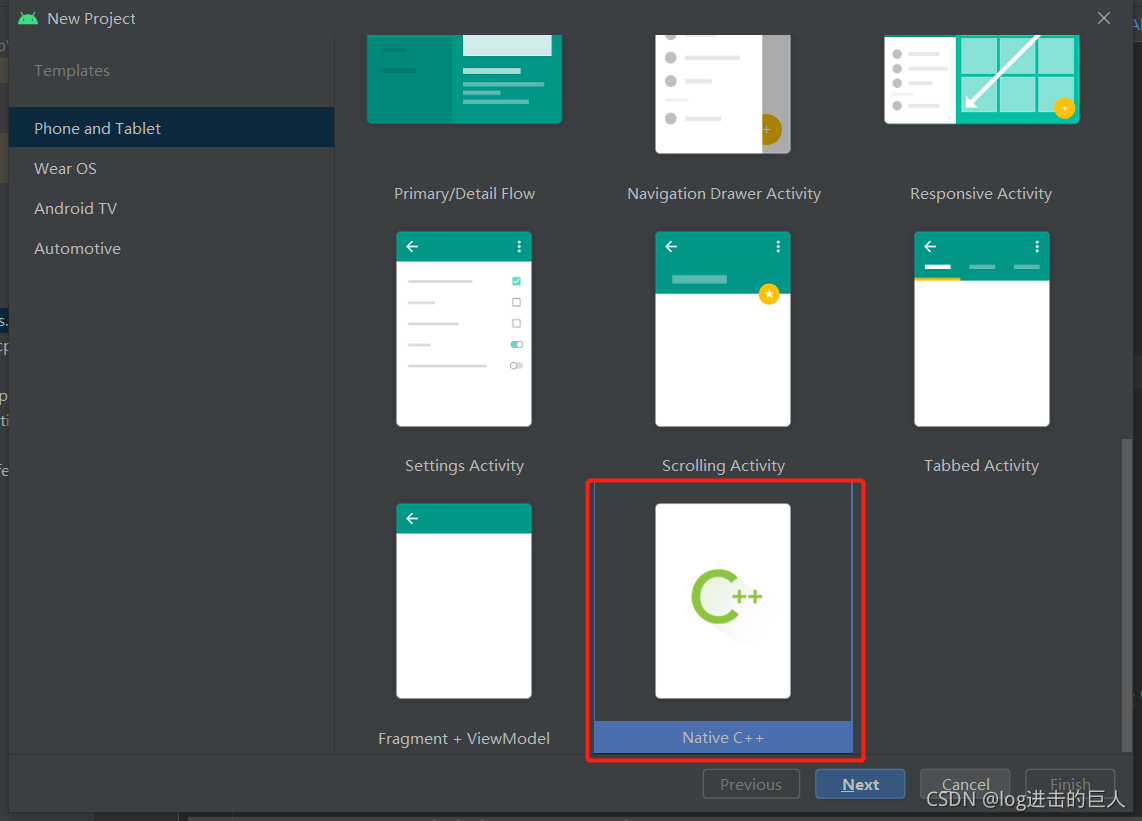This screenshot has width=1142, height=821.
Task: Select the Primary/Detail Flow template
Action: click(x=463, y=80)
